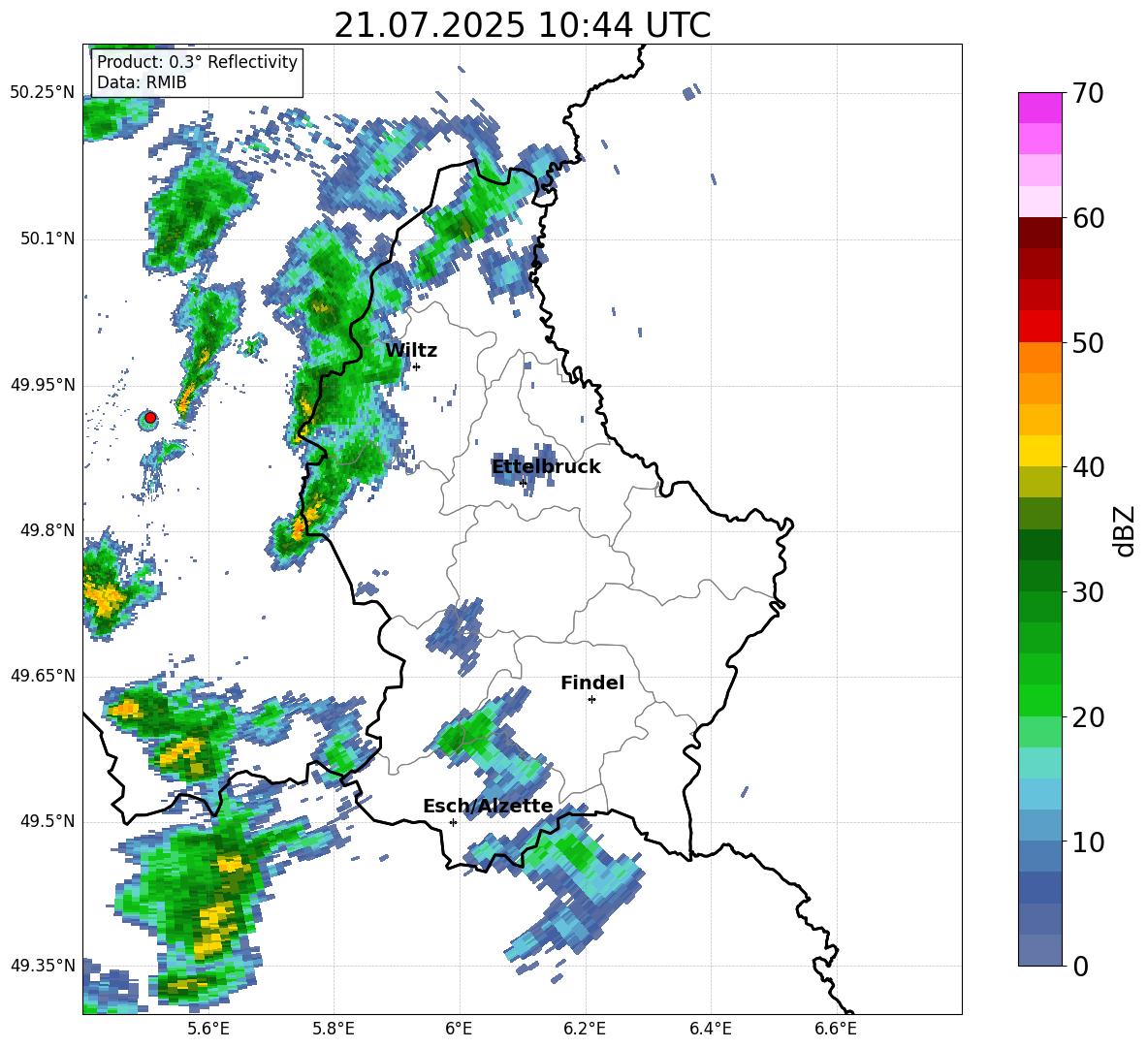The image size is (1148, 1048).
Task: Click the 6.6°E longitude tick label
Action: click(836, 1029)
